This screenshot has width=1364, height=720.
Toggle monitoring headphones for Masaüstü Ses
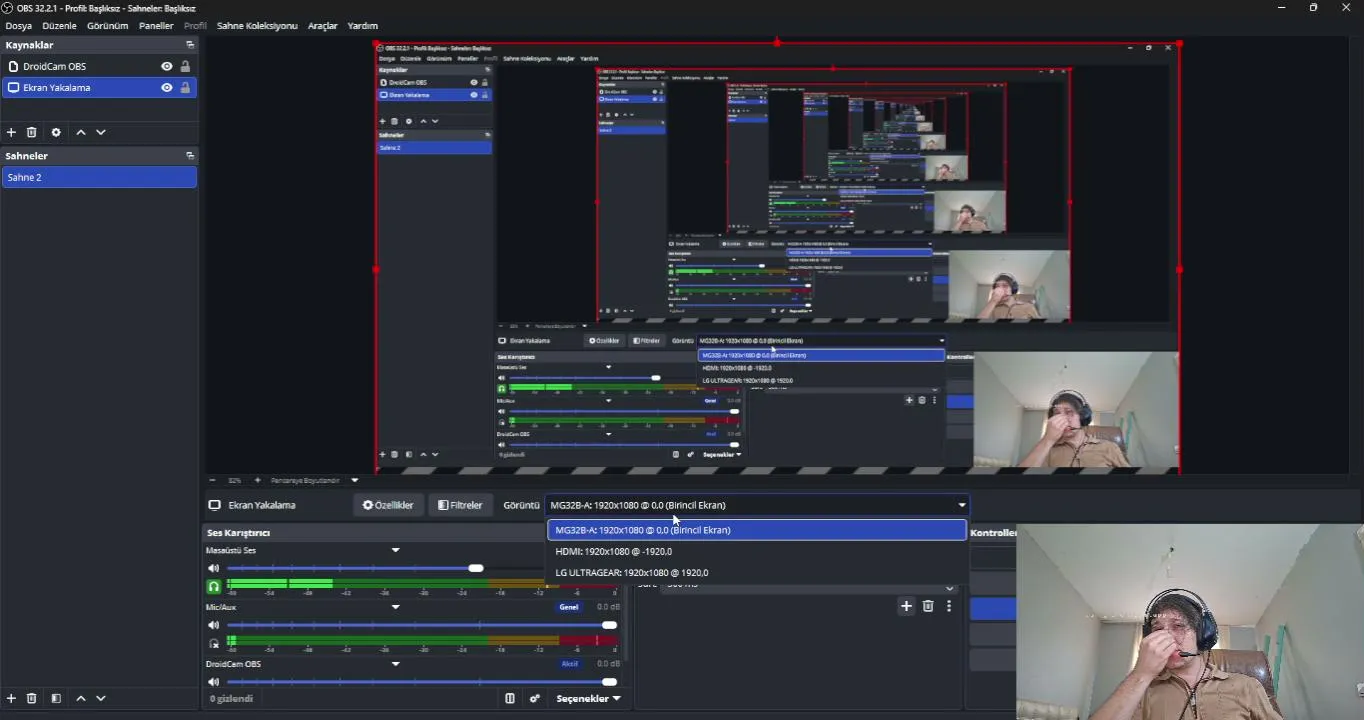[x=213, y=586]
